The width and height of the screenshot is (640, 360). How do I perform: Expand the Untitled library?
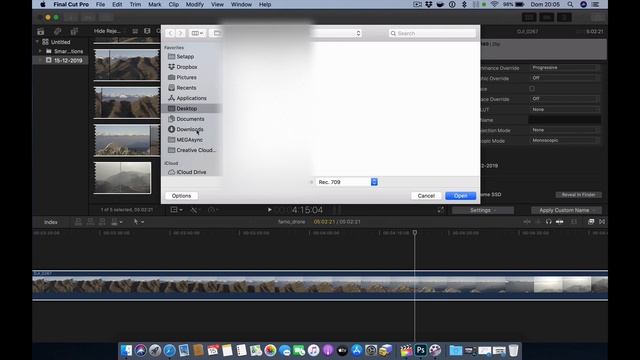click(x=37, y=42)
